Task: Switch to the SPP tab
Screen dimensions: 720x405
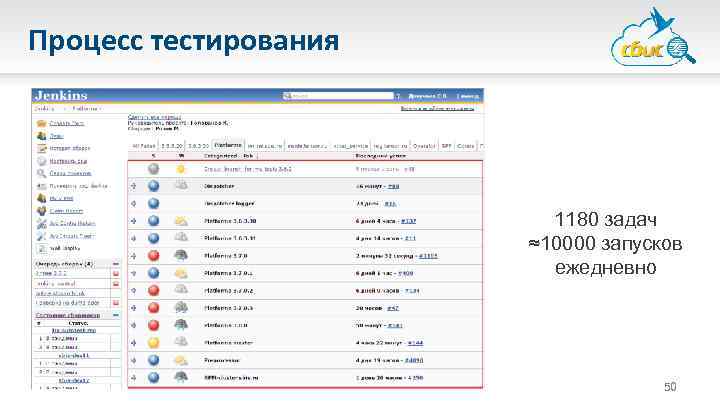Action: click(446, 146)
